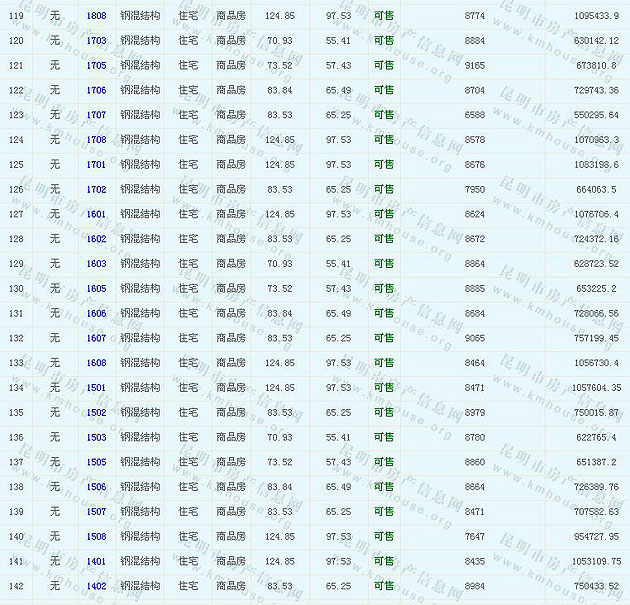Open room 1601 link
Image resolution: width=630 pixels, height=605 pixels.
click(96, 214)
